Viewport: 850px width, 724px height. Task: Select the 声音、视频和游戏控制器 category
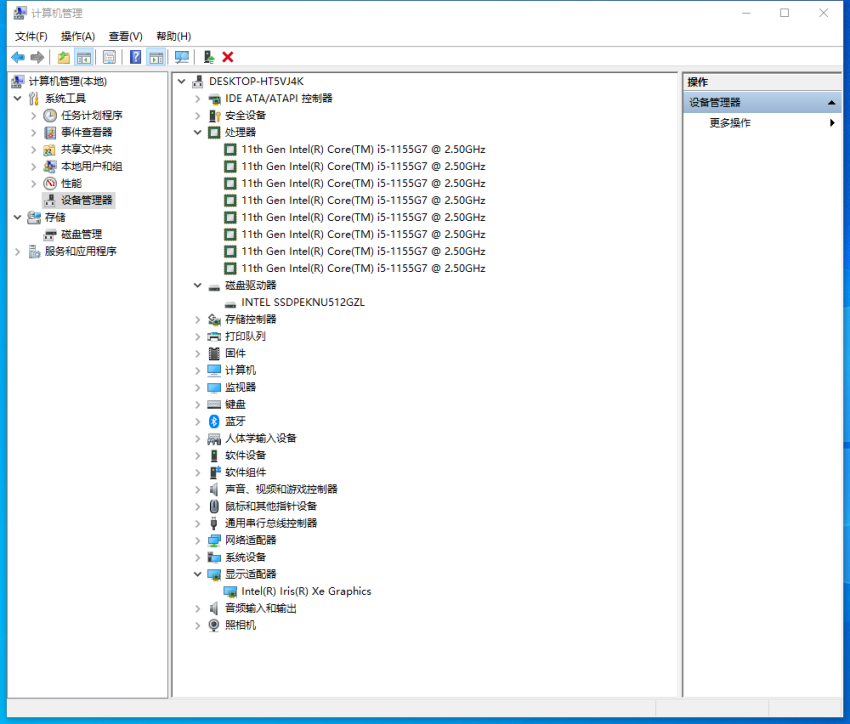[x=281, y=489]
